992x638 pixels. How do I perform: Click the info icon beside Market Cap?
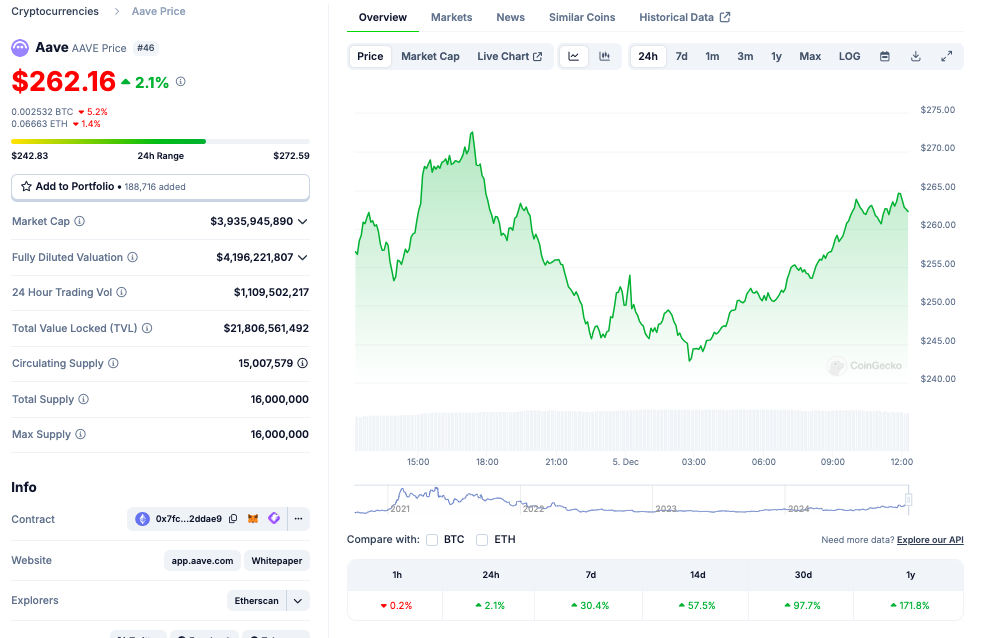80,221
